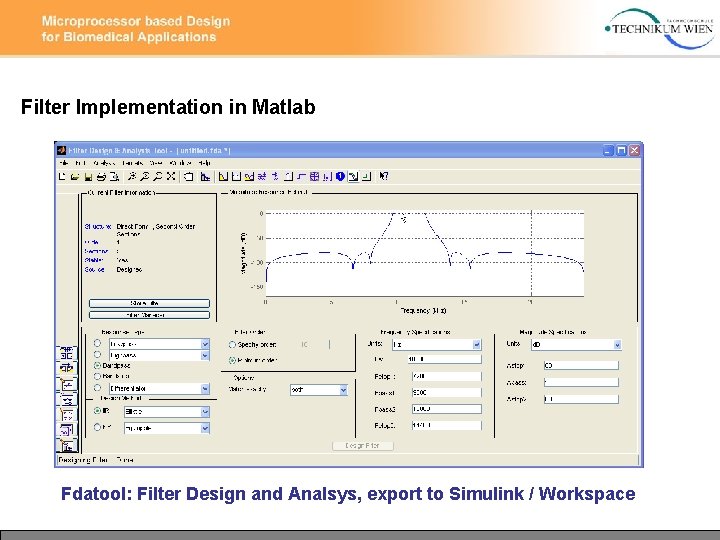The image size is (720, 540).
Task: Click the Open session folder icon
Action: point(75,176)
